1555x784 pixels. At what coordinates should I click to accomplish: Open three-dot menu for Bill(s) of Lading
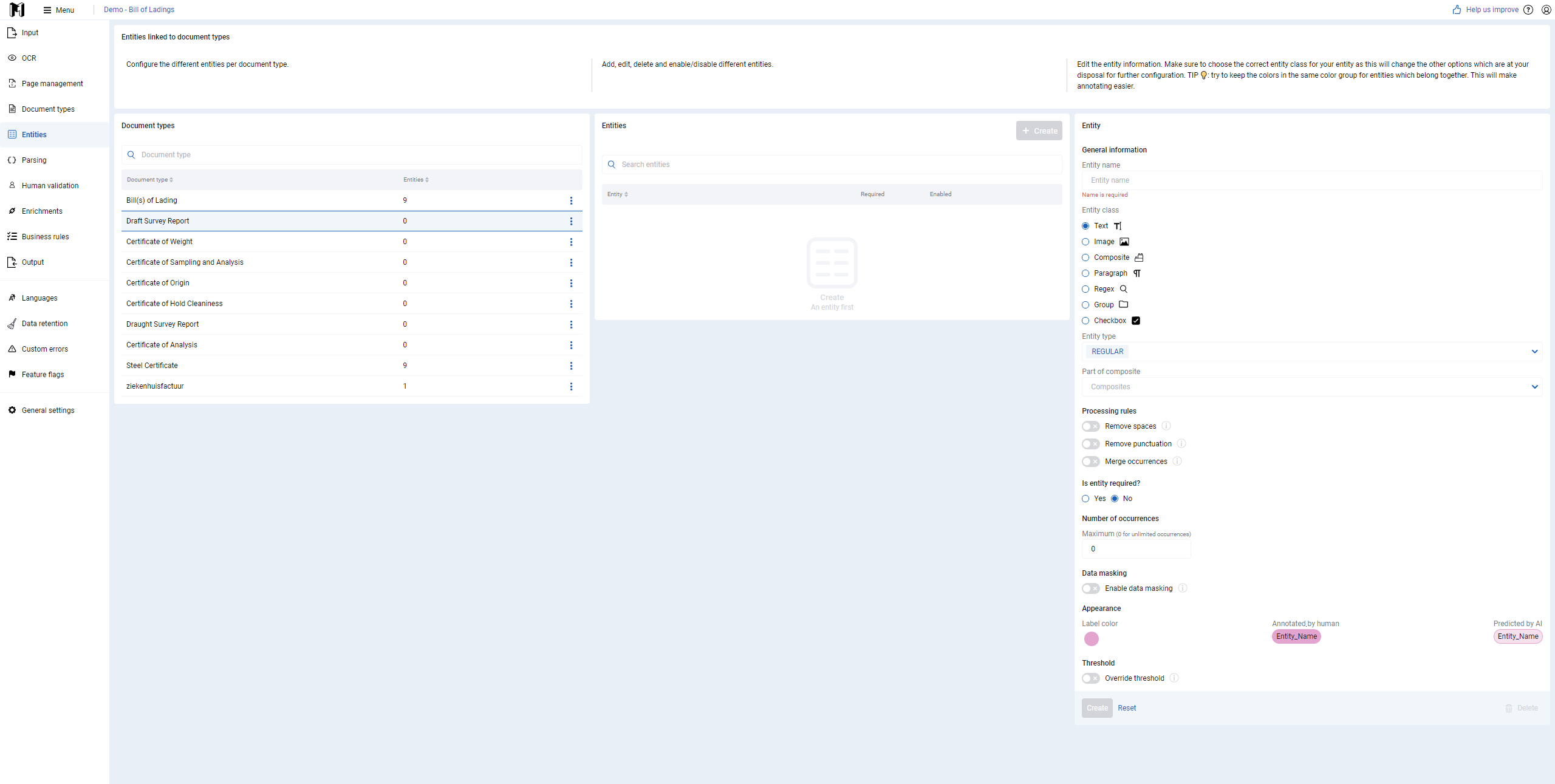[571, 200]
